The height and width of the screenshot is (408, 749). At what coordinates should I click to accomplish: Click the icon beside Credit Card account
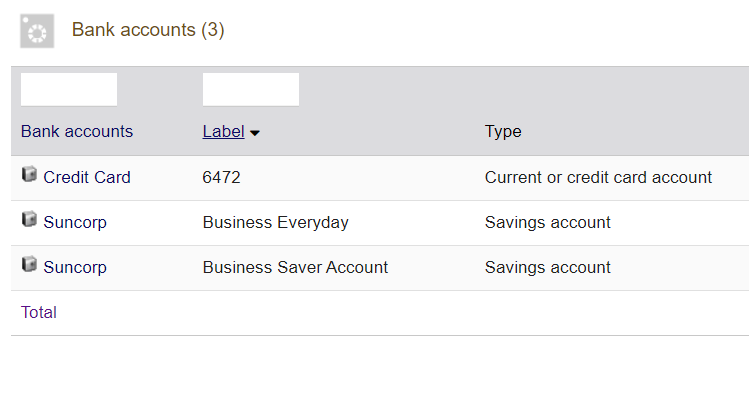pos(29,176)
